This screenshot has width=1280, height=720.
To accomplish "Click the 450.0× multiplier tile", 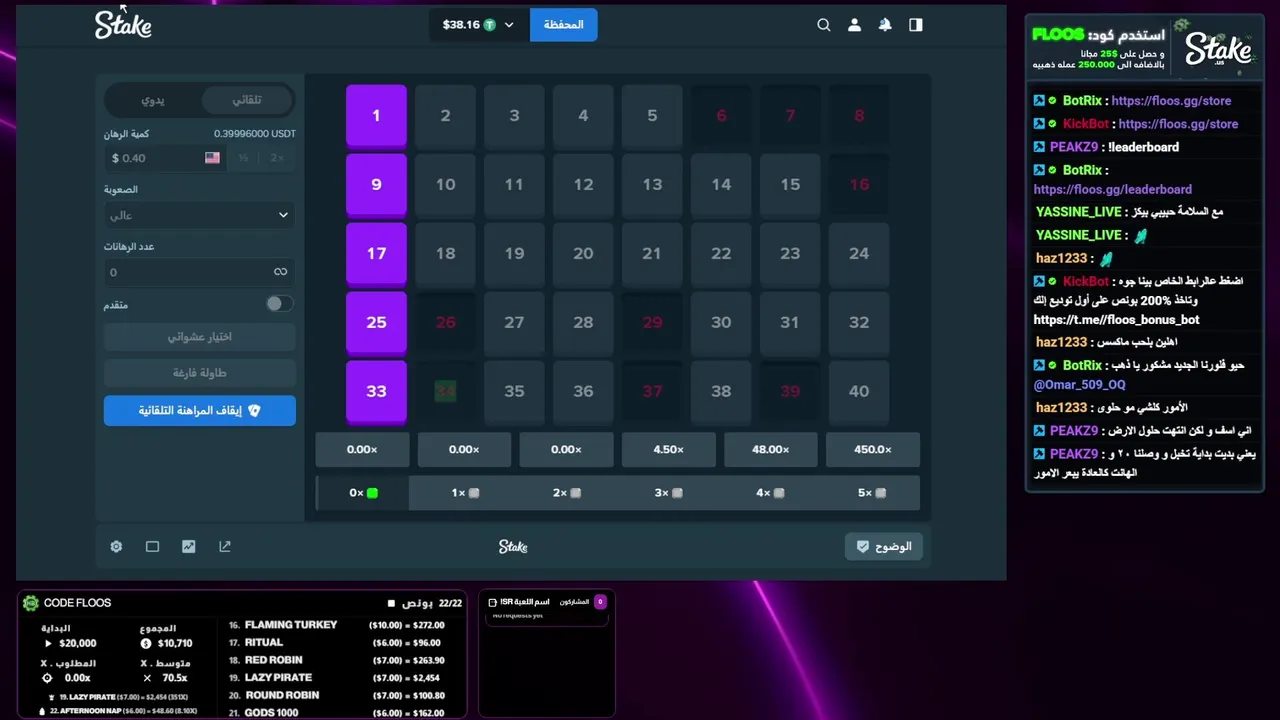I will (x=873, y=450).
